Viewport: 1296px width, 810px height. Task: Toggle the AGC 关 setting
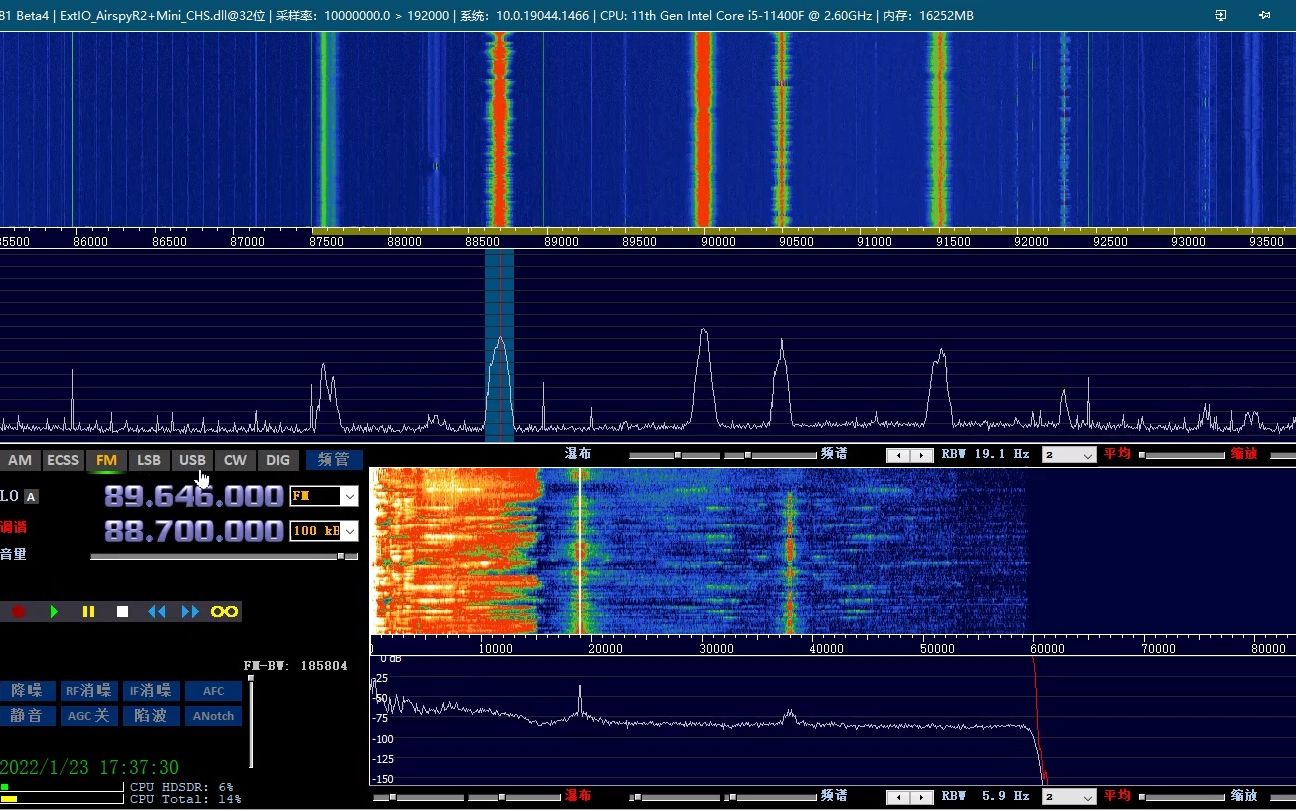click(x=89, y=715)
